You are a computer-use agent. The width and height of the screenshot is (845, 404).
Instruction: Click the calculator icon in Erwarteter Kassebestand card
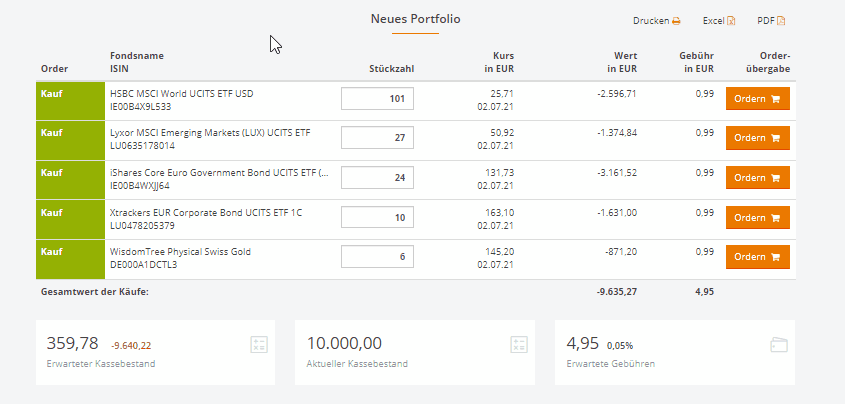pos(259,345)
